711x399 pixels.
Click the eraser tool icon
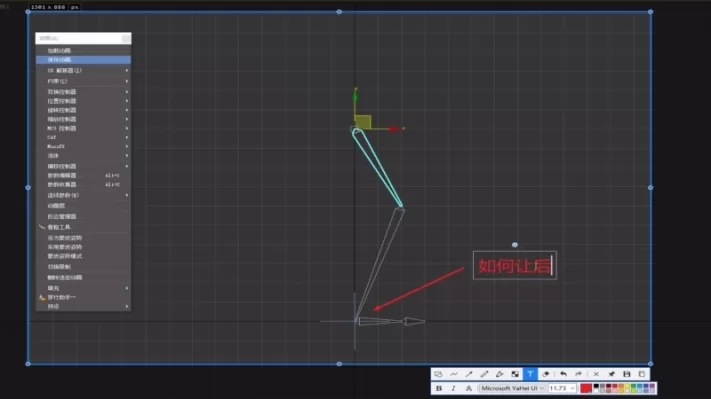point(545,374)
